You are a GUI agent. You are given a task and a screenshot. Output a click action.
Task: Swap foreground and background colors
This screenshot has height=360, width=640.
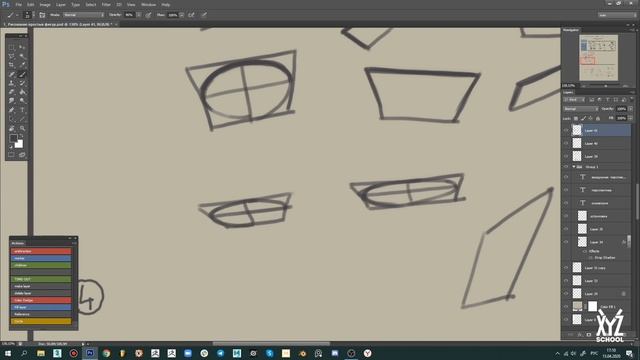21,136
